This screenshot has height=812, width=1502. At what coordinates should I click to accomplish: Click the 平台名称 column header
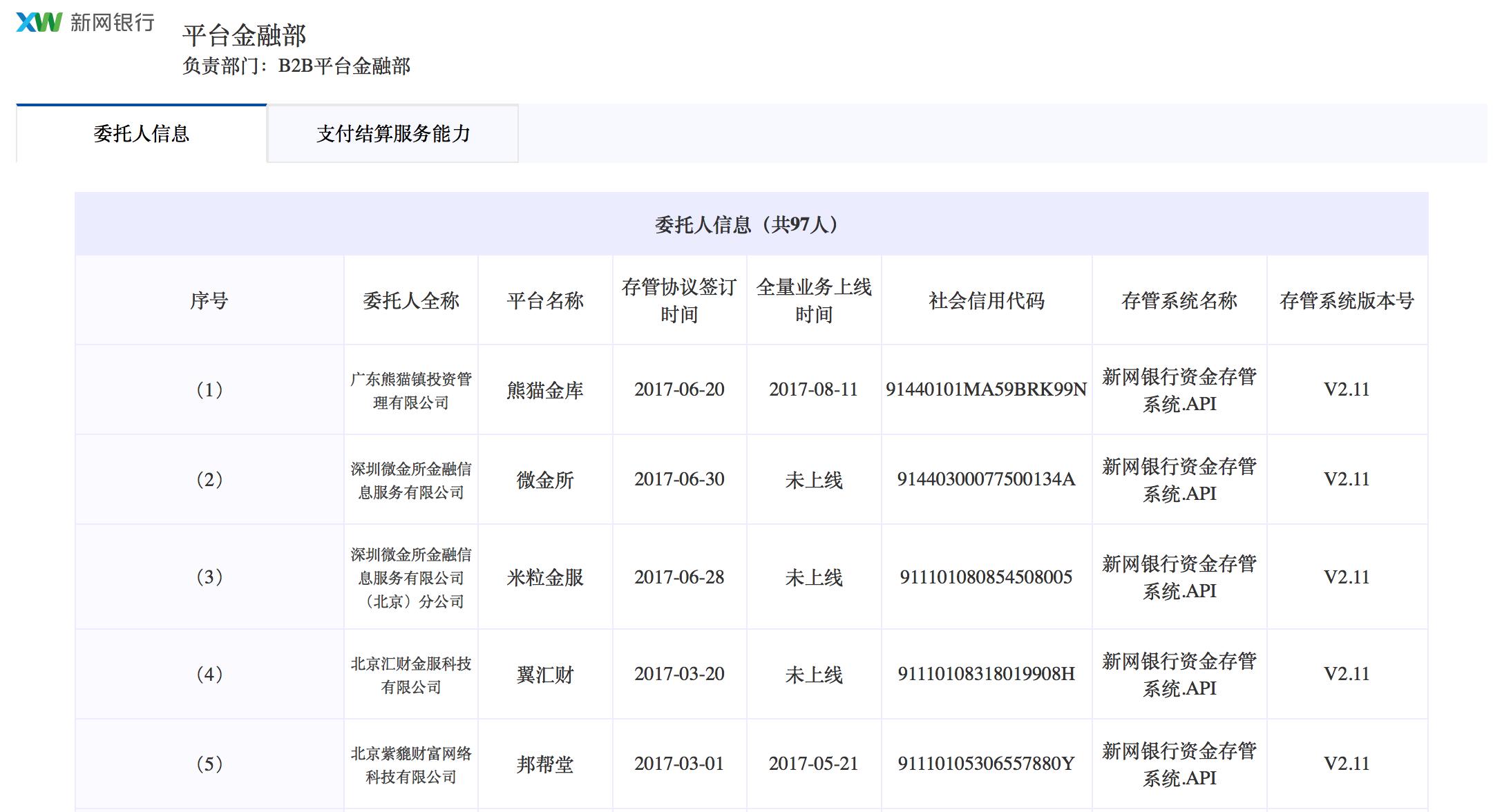coord(545,300)
